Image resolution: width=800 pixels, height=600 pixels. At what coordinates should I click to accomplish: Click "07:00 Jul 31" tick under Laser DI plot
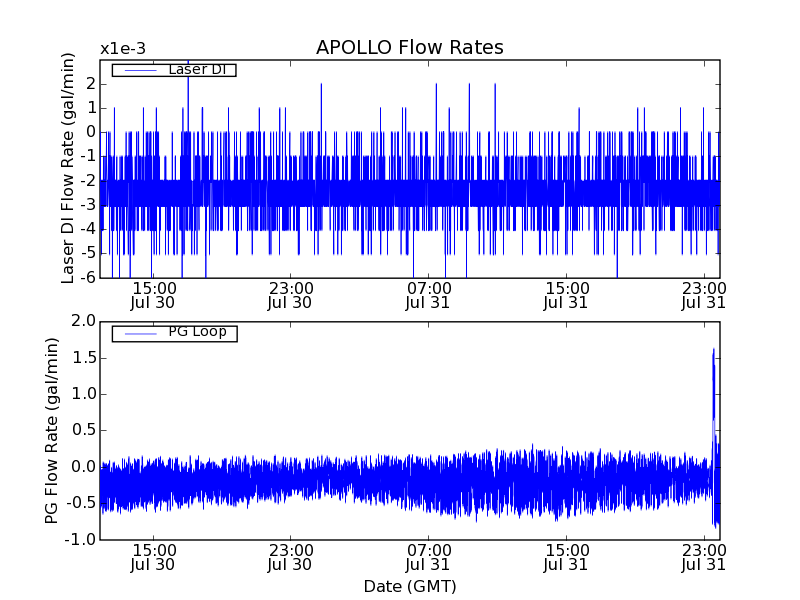(x=428, y=295)
